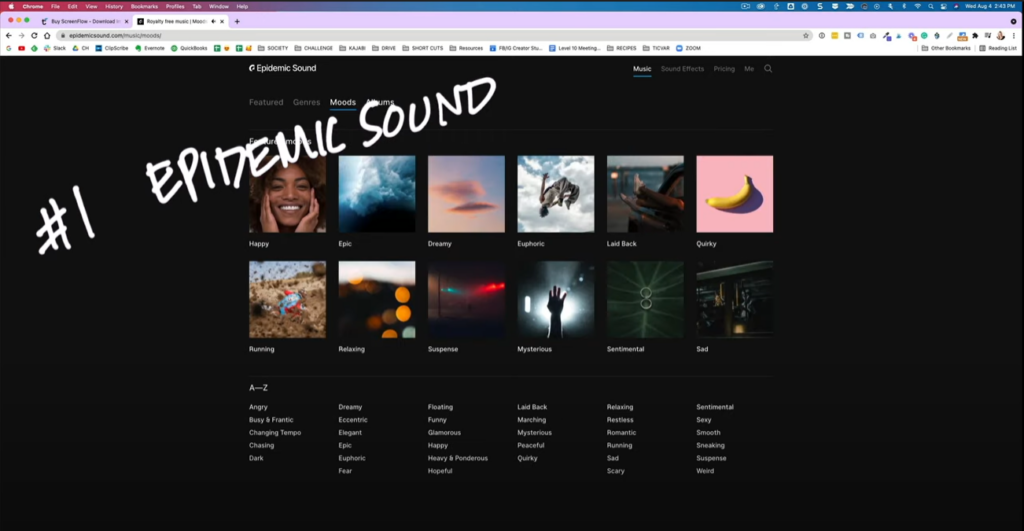1024x531 pixels.
Task: Open the Google bookmark icon
Action: point(8,48)
